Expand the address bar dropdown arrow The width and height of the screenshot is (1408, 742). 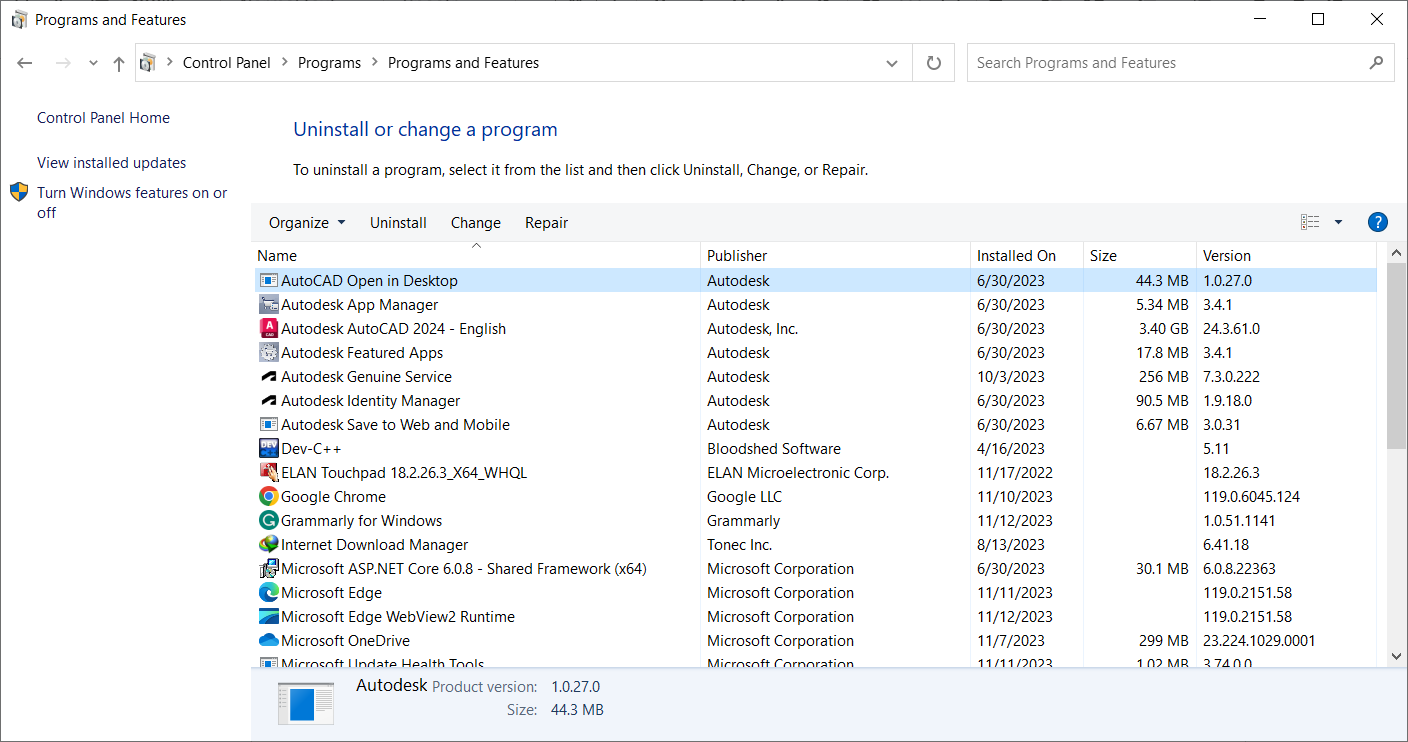pyautogui.click(x=891, y=62)
